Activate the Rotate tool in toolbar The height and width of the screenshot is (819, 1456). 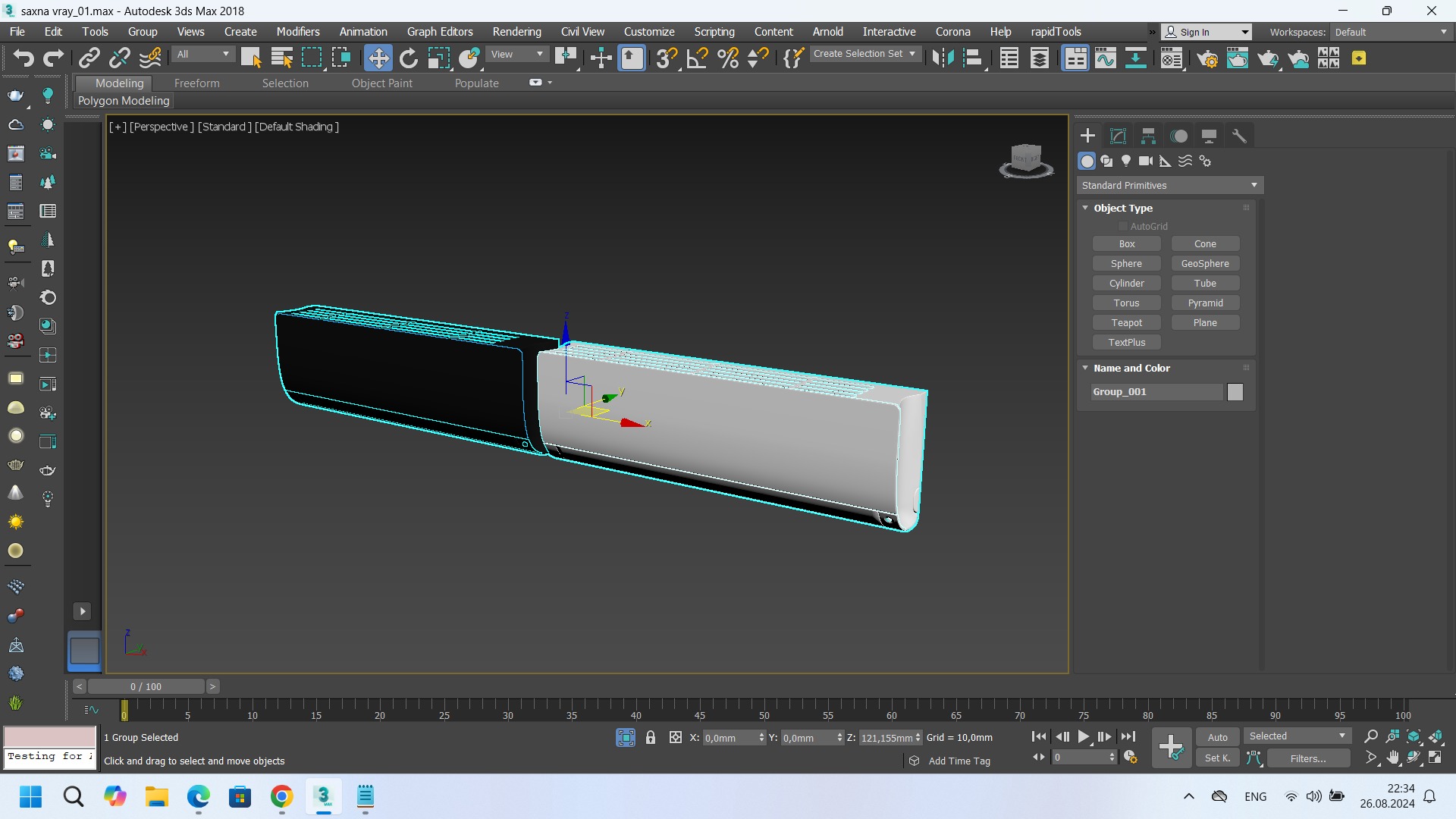(x=409, y=58)
